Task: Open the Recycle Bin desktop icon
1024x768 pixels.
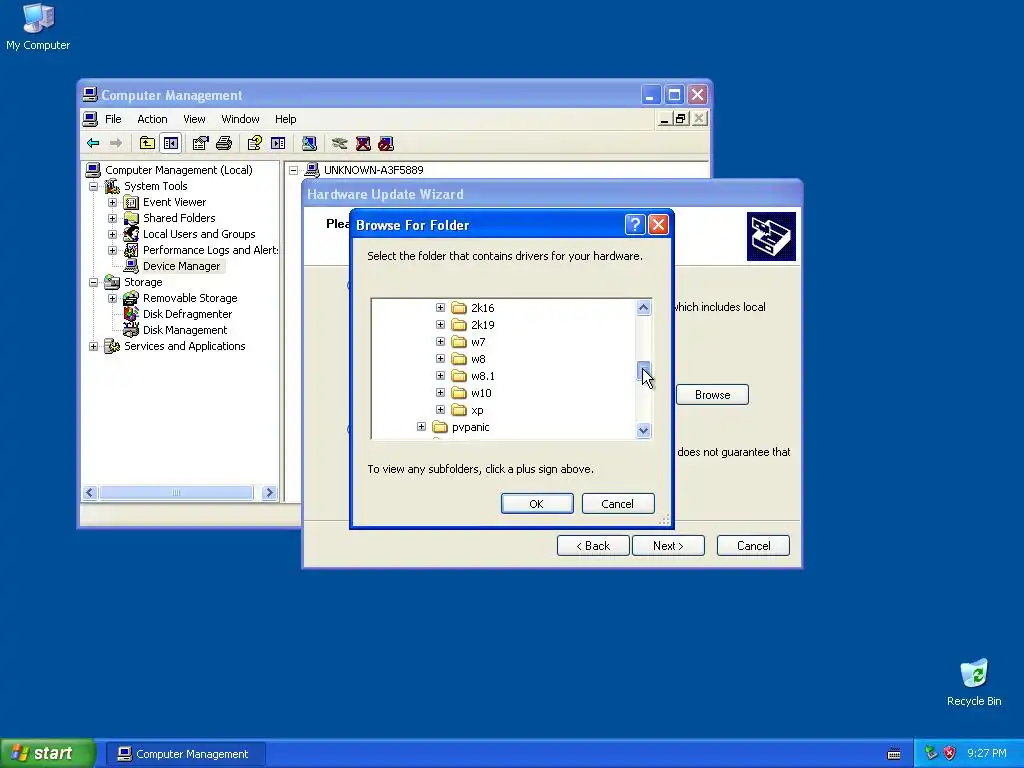Action: 974,683
